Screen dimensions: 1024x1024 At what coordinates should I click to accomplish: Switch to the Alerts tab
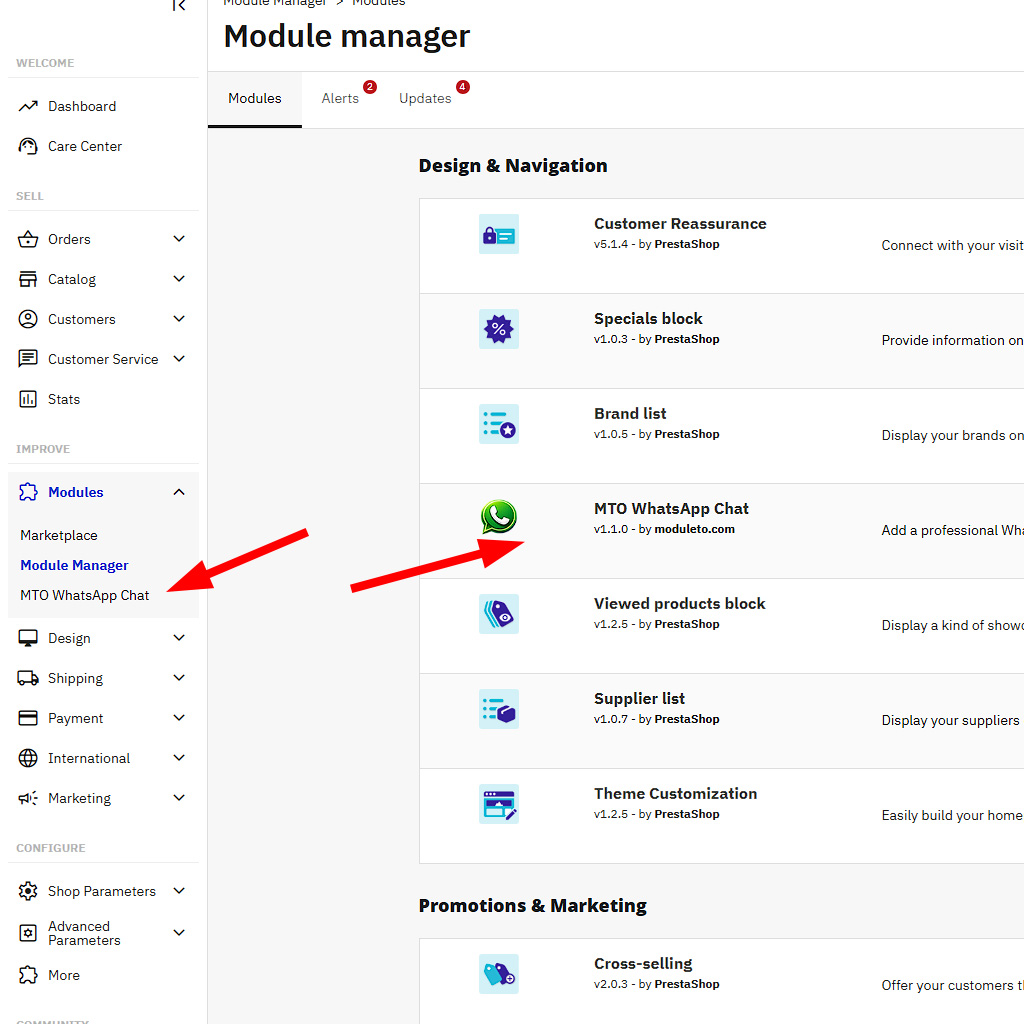340,98
